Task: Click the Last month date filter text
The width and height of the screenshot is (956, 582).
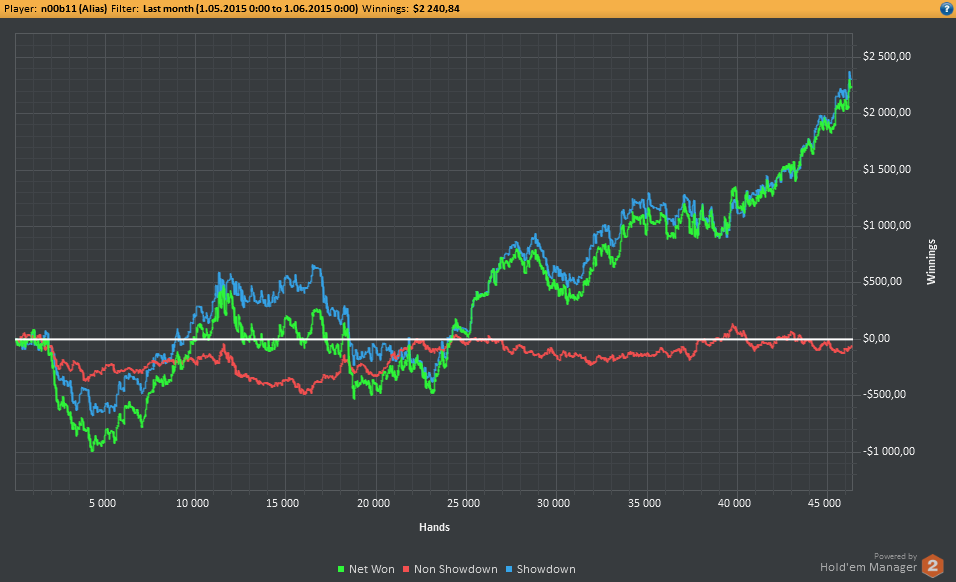Action: 251,9
